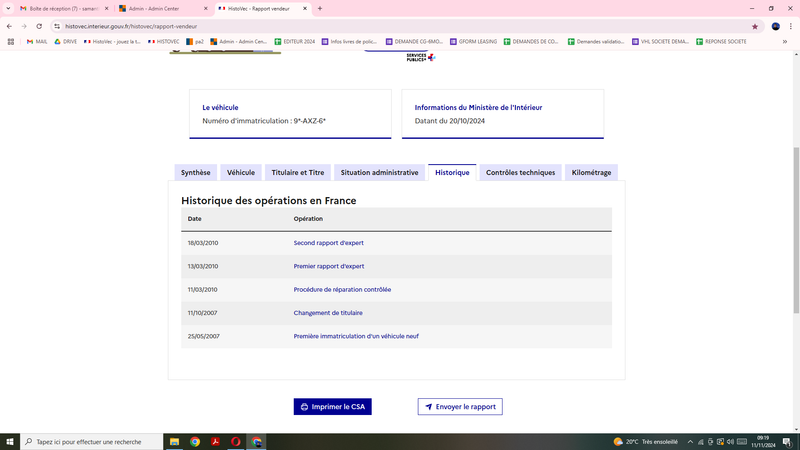Click the Envoyer le rapport button
Image resolution: width=800 pixels, height=450 pixels.
pos(460,407)
